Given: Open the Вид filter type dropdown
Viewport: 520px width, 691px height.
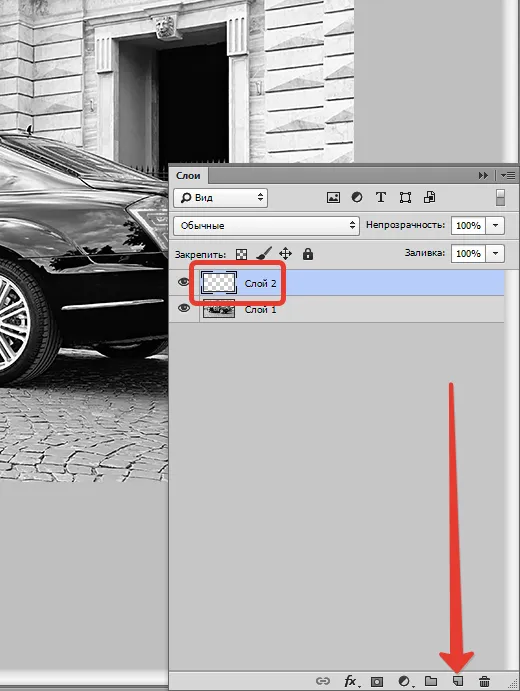Looking at the screenshot, I should (220, 197).
